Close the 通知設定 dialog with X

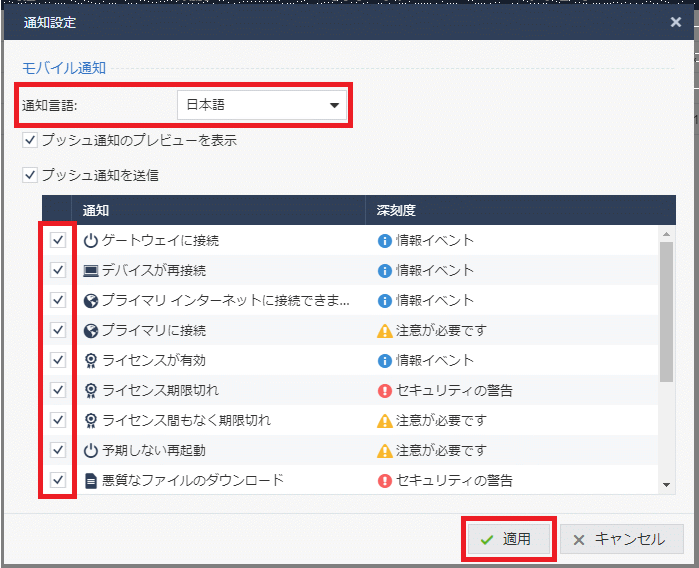tap(677, 21)
